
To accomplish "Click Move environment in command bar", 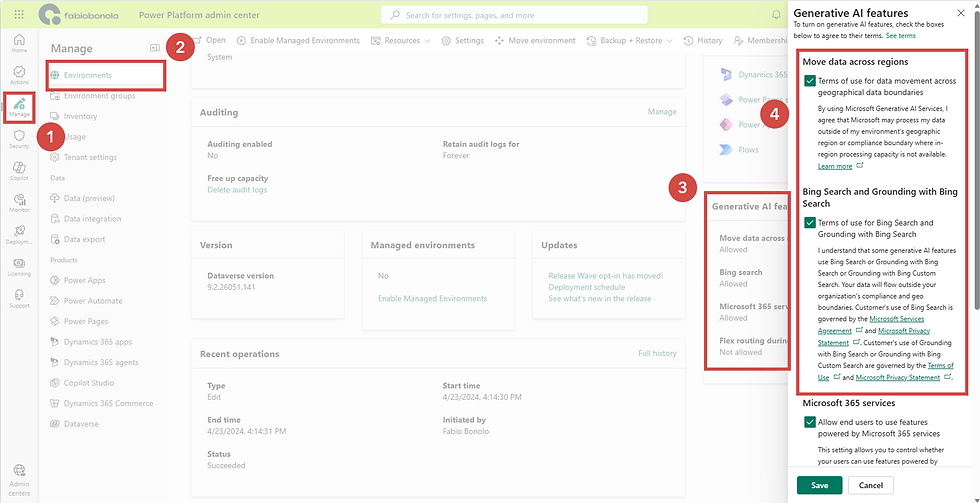I will 535,40.
